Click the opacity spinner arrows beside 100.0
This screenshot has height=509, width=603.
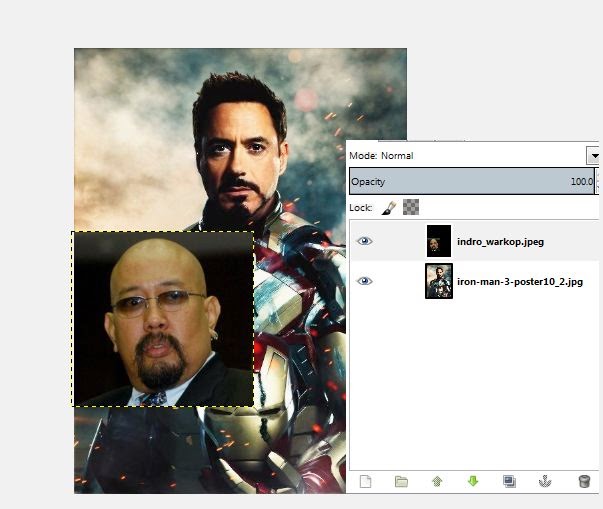597,181
